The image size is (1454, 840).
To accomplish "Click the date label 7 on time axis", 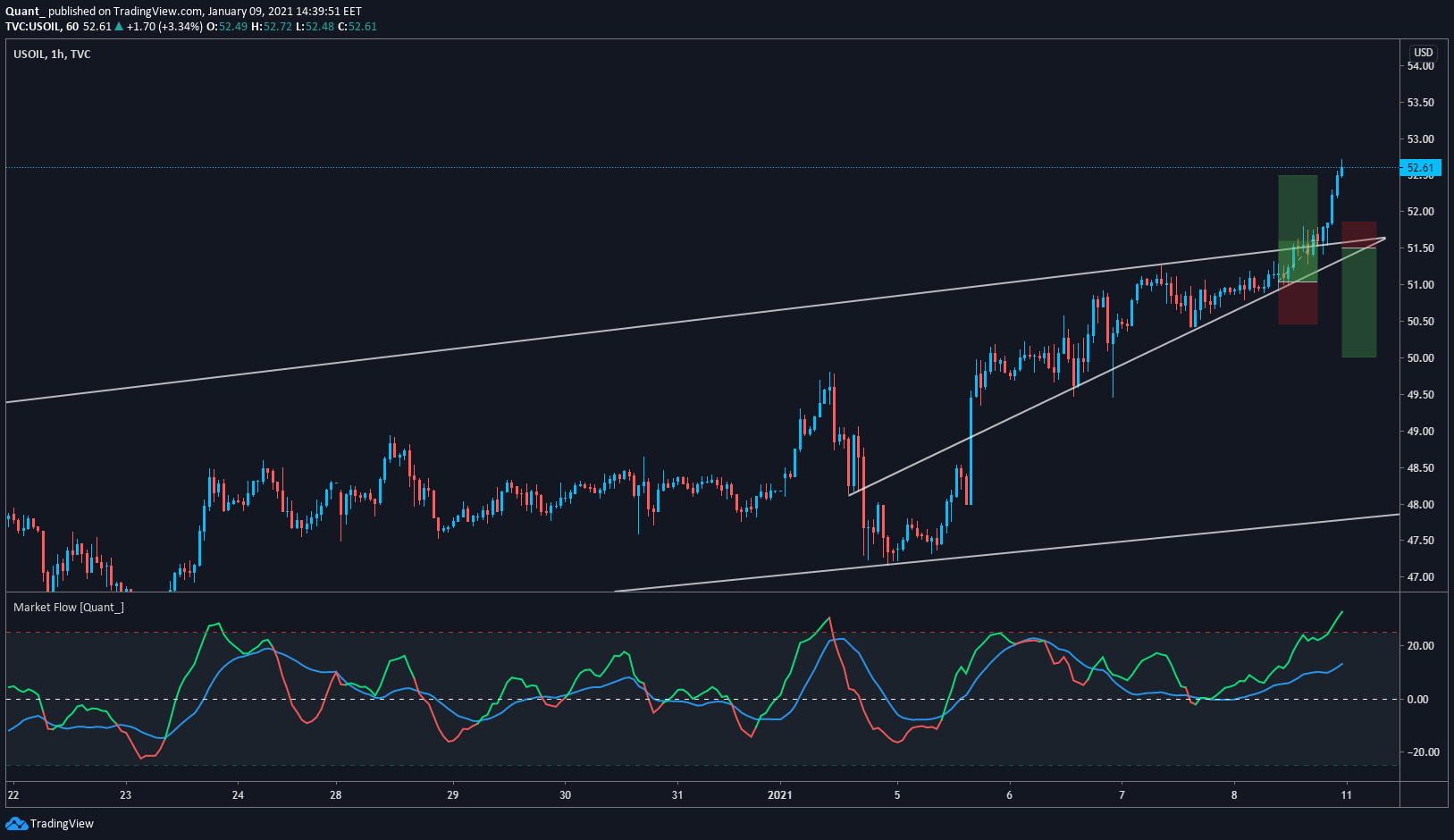I will click(1122, 795).
